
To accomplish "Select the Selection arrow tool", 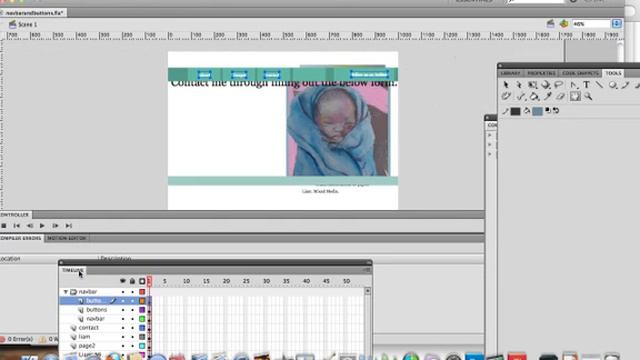I will click(506, 84).
